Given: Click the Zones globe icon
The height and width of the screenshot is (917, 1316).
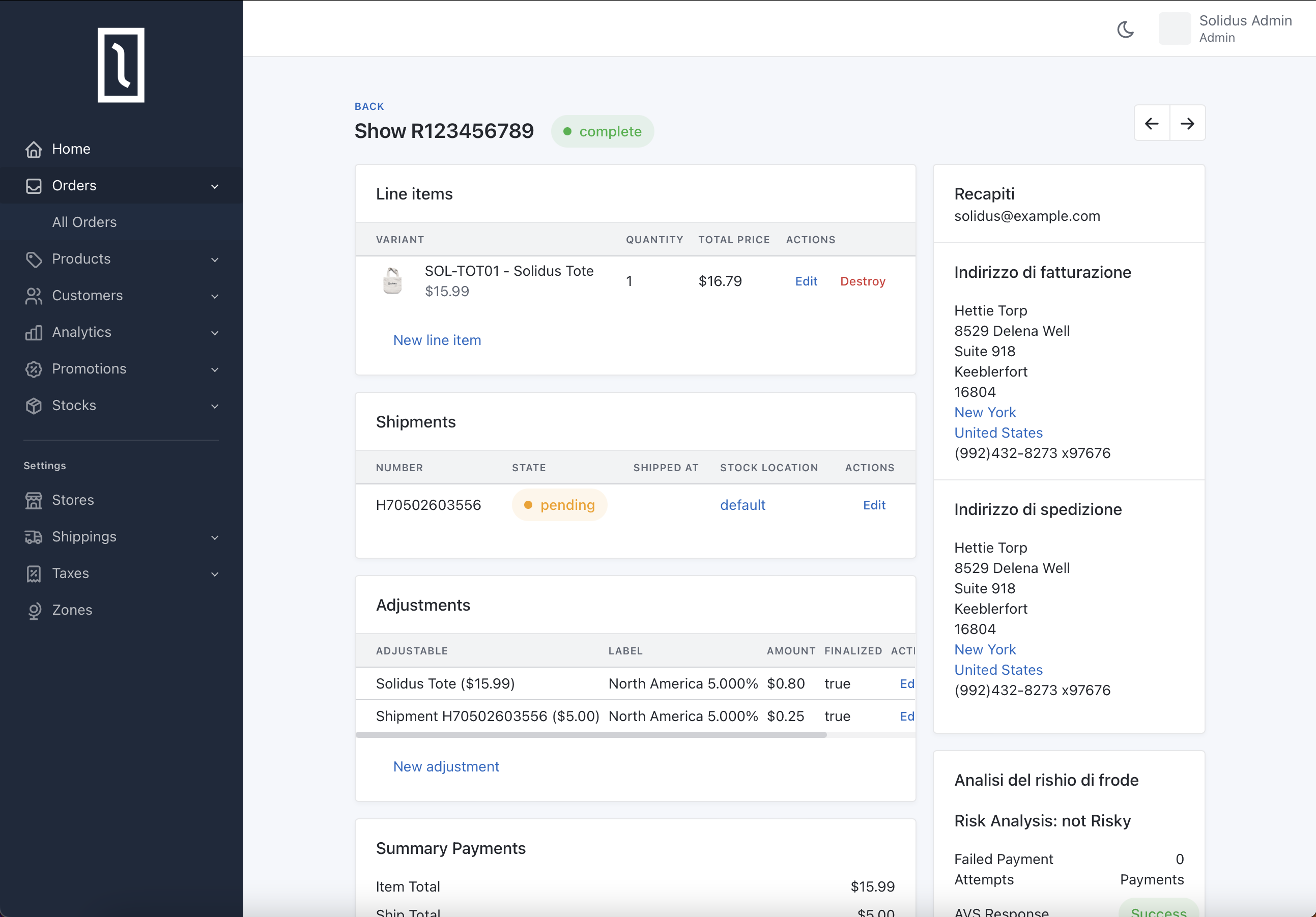Looking at the screenshot, I should coord(34,610).
